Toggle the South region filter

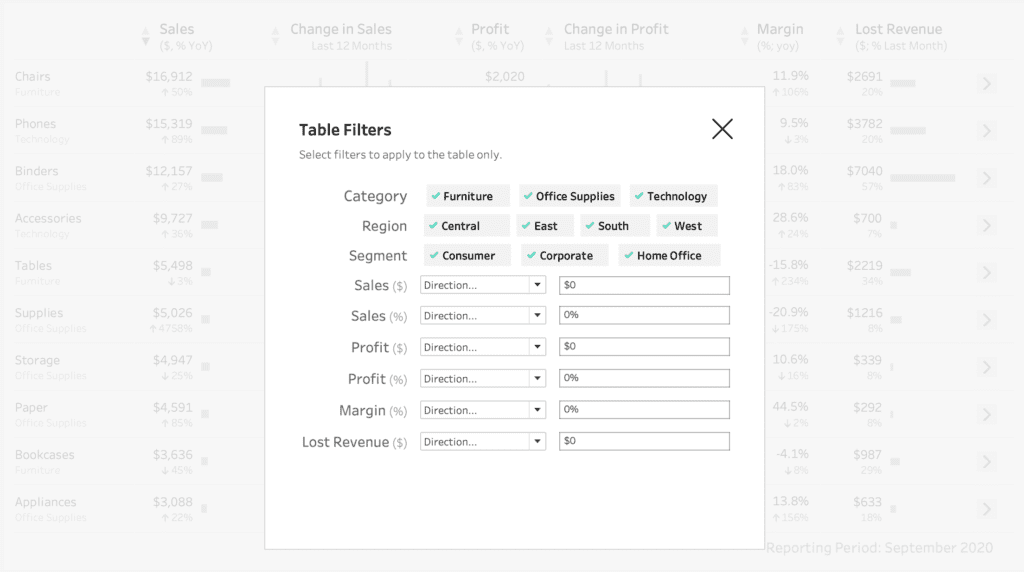(x=613, y=226)
